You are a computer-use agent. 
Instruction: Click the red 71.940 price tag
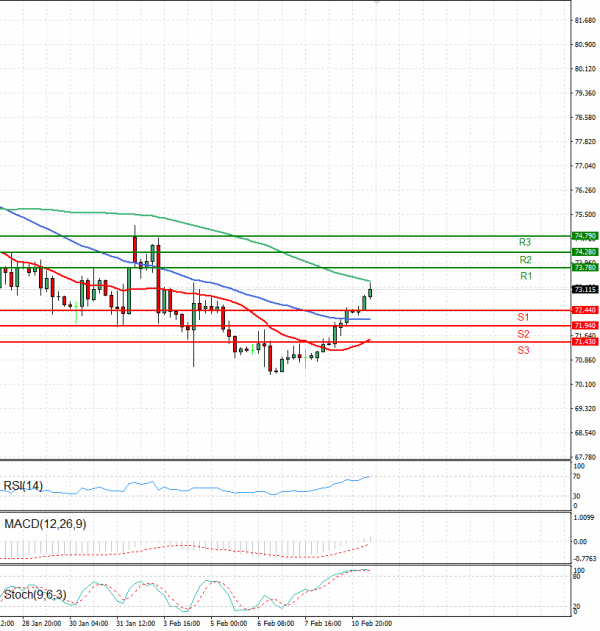point(584,326)
